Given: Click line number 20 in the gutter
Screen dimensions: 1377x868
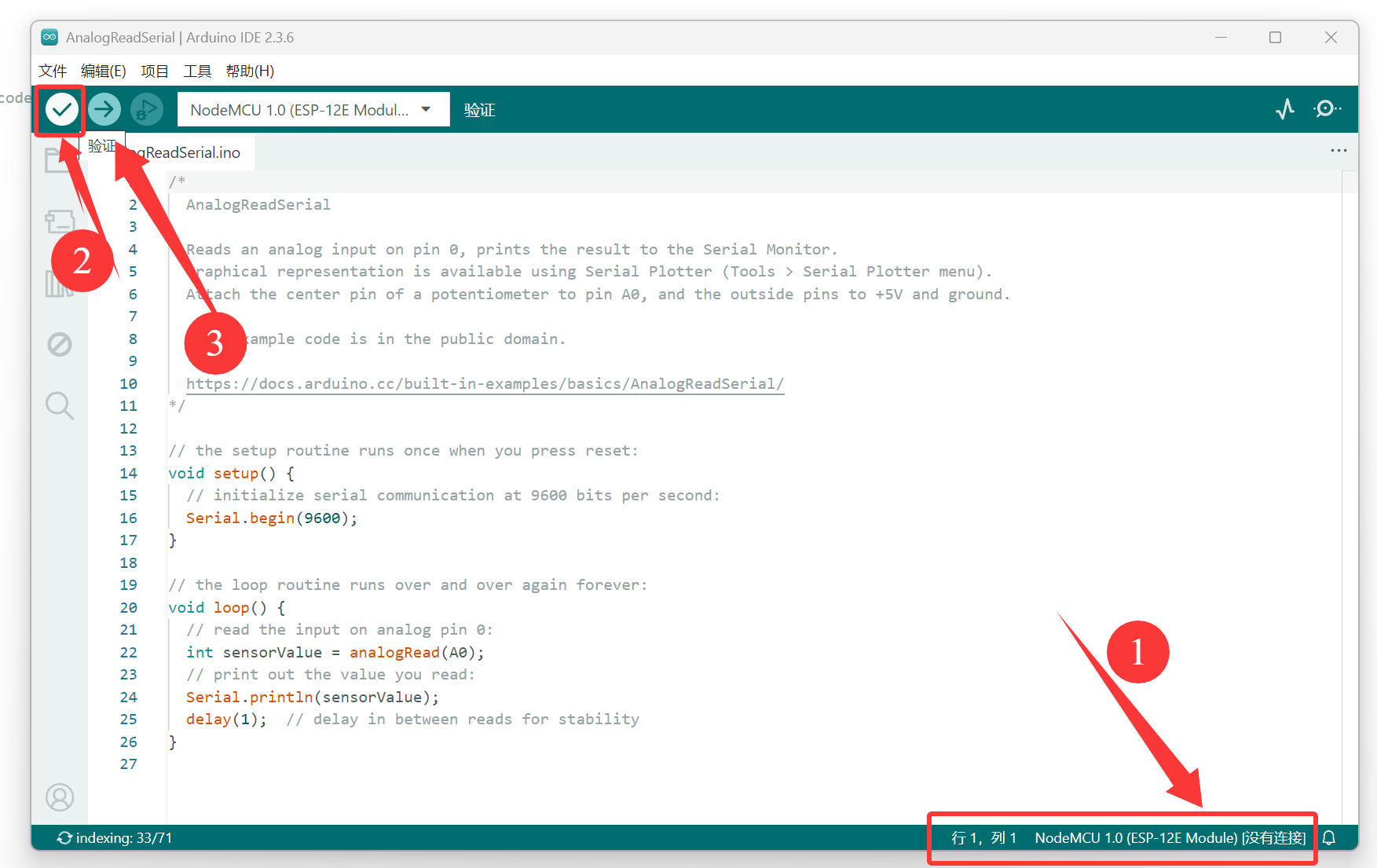Looking at the screenshot, I should pyautogui.click(x=128, y=607).
